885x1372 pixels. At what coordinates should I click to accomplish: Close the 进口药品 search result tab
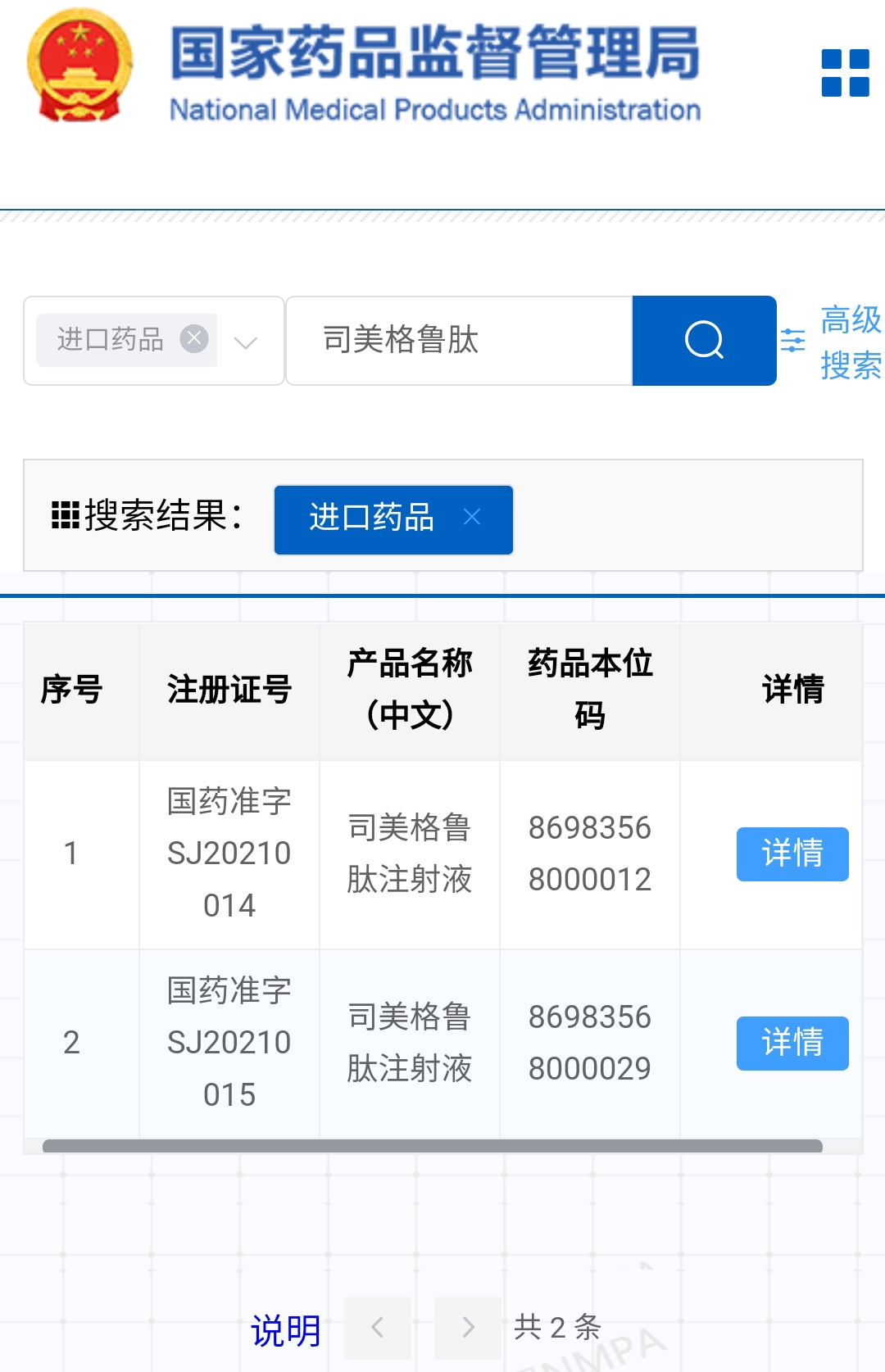(x=472, y=517)
